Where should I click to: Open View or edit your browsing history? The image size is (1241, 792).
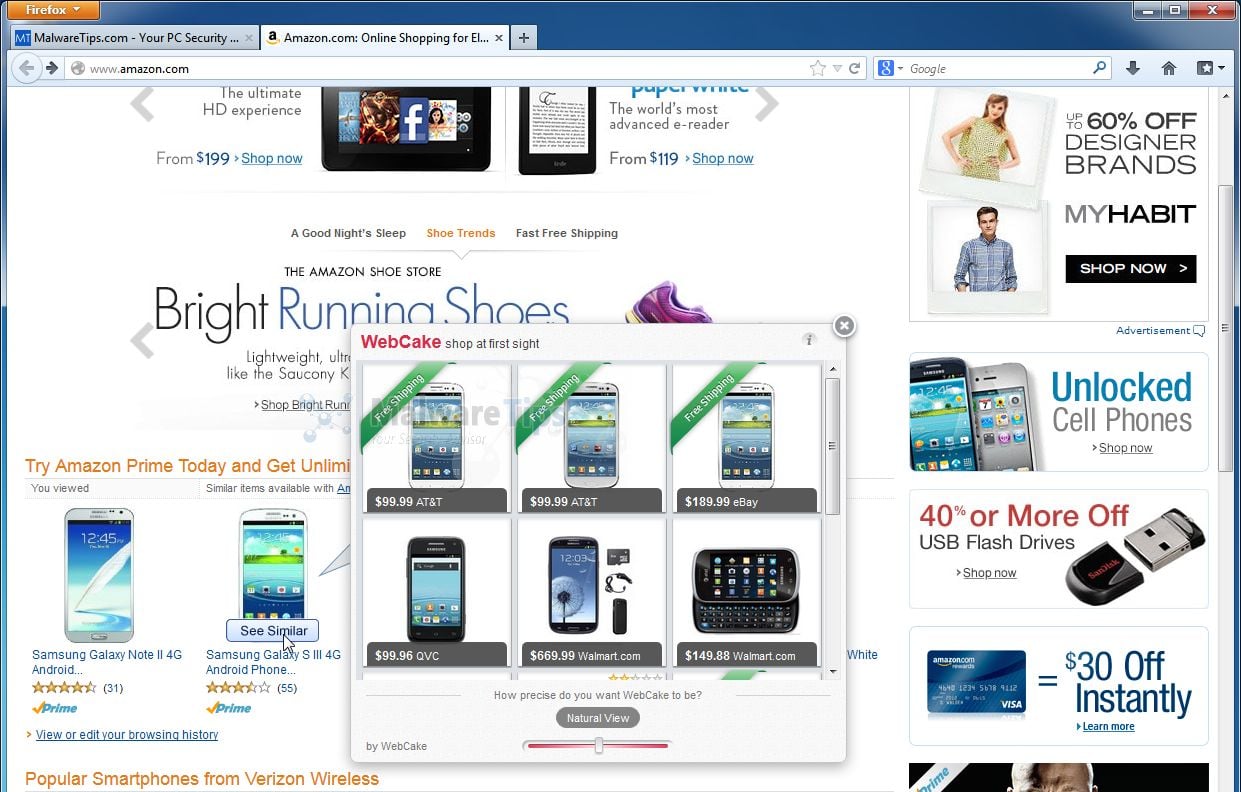(127, 735)
